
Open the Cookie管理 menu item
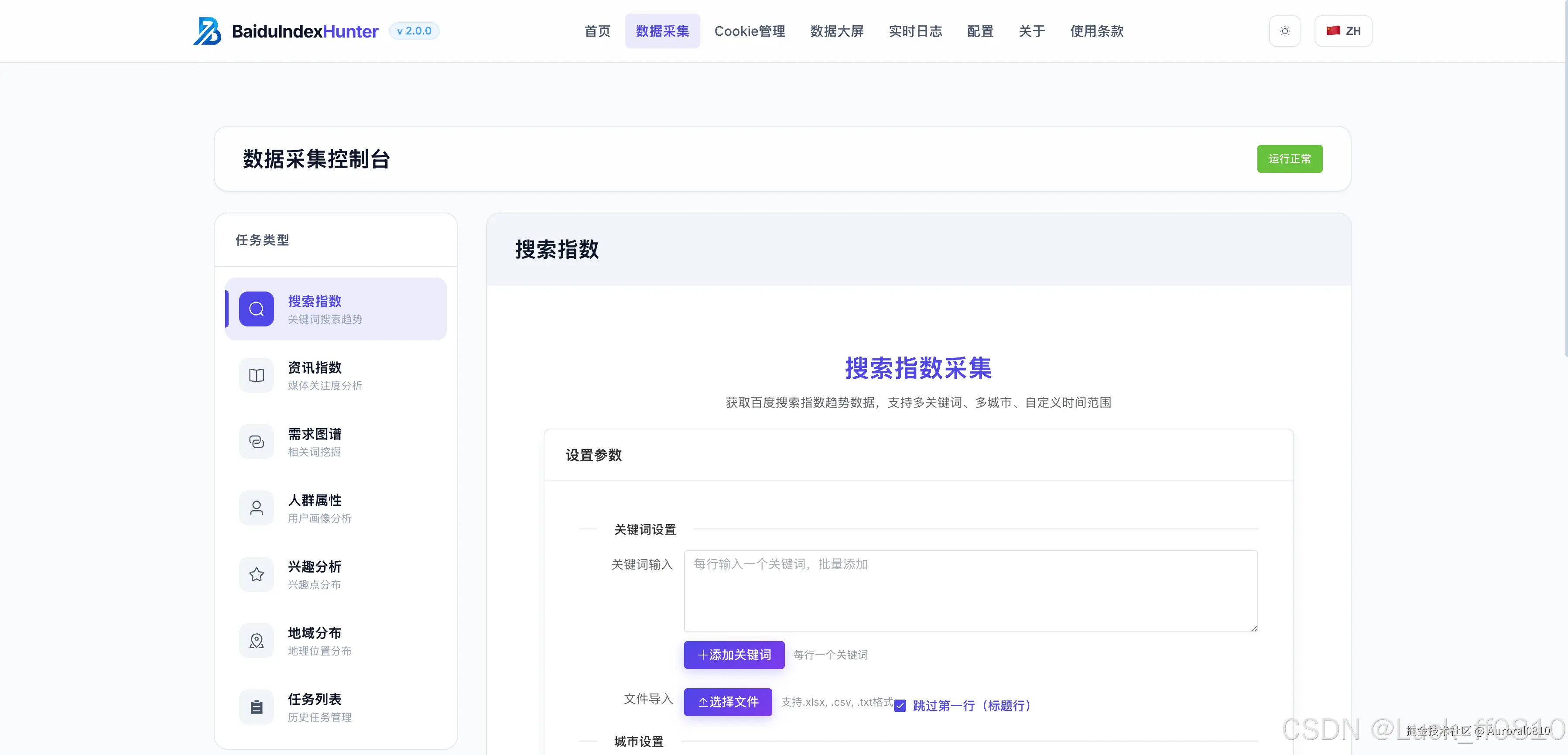(x=750, y=31)
